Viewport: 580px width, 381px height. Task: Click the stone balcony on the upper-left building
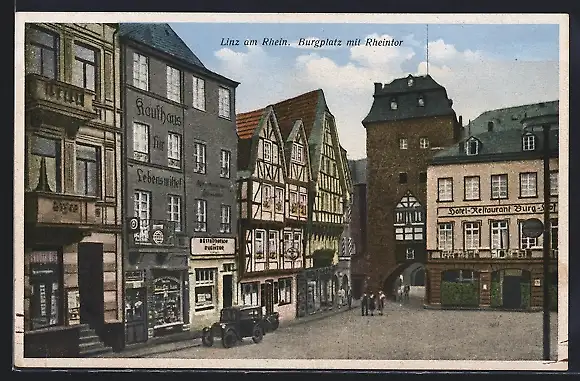[61, 97]
